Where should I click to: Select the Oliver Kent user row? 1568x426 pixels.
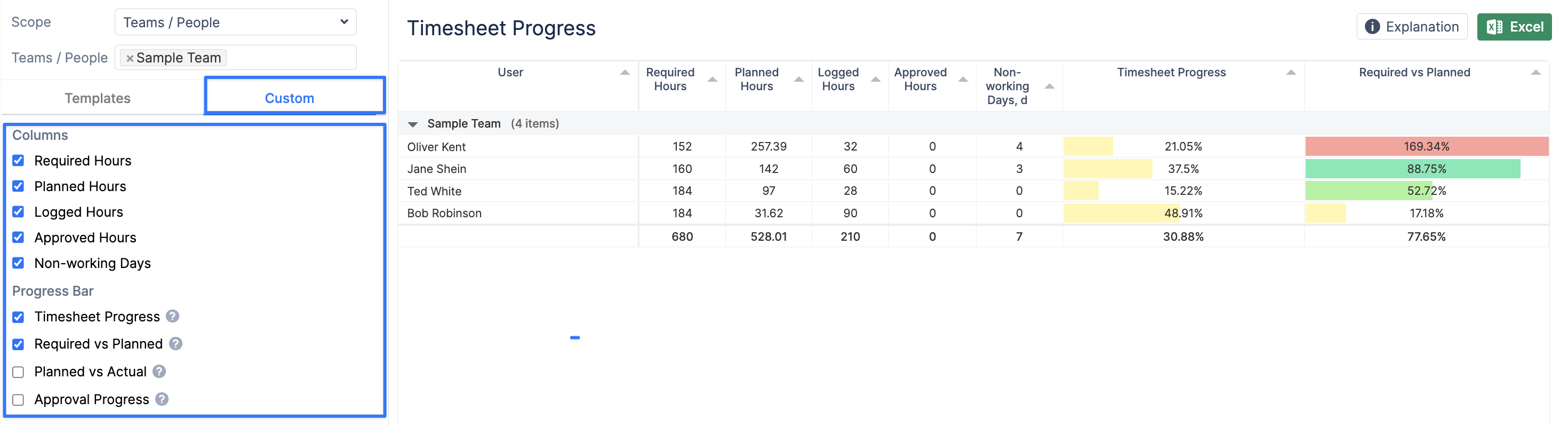click(973, 146)
